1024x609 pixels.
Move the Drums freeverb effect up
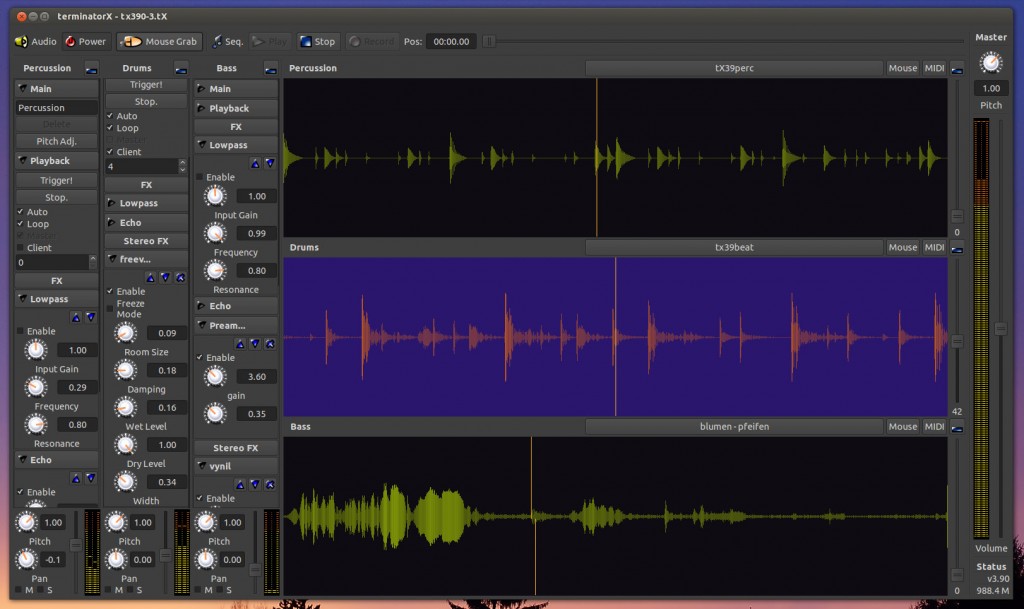tap(150, 277)
